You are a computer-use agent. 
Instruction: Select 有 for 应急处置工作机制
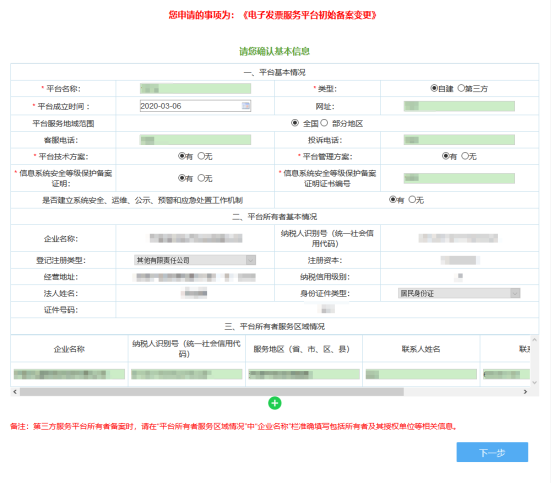click(x=393, y=200)
